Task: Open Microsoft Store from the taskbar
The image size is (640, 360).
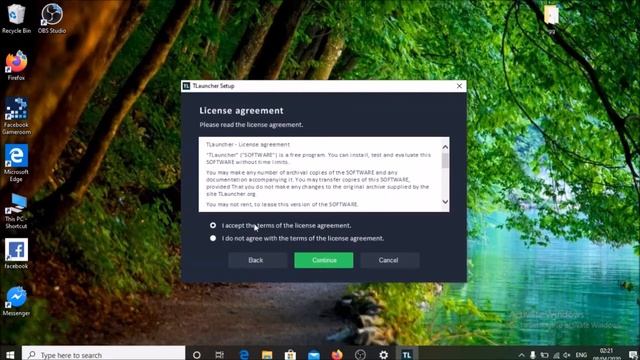Action: coord(290,355)
